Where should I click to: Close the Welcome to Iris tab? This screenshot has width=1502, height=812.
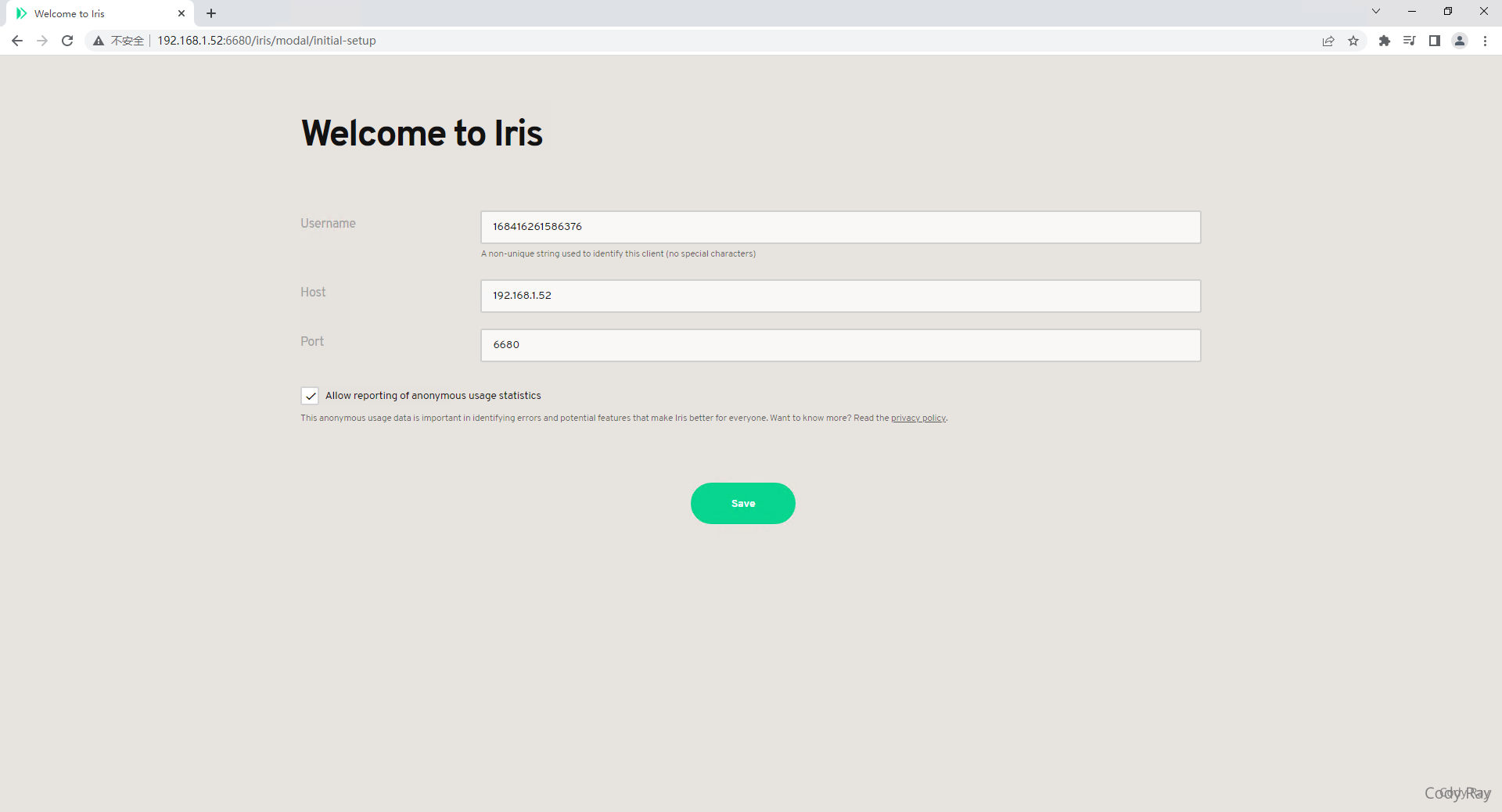(x=181, y=13)
